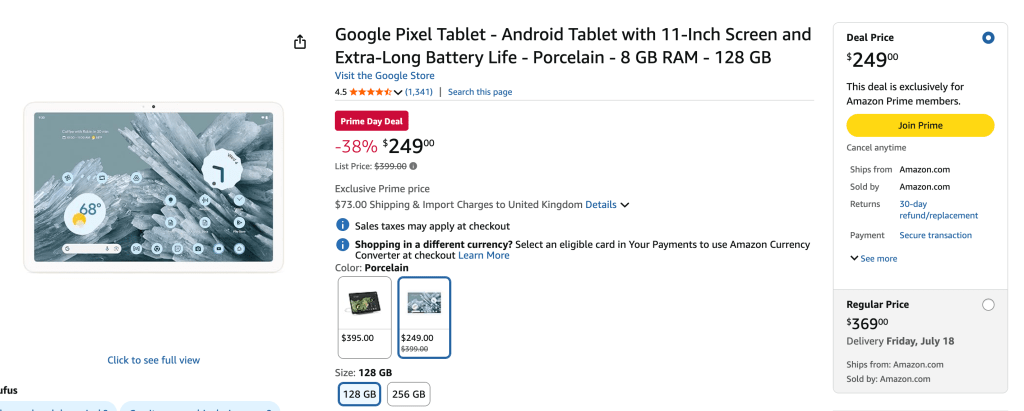
Task: Open 30-day refund/replacement policy link
Action: (x=938, y=209)
